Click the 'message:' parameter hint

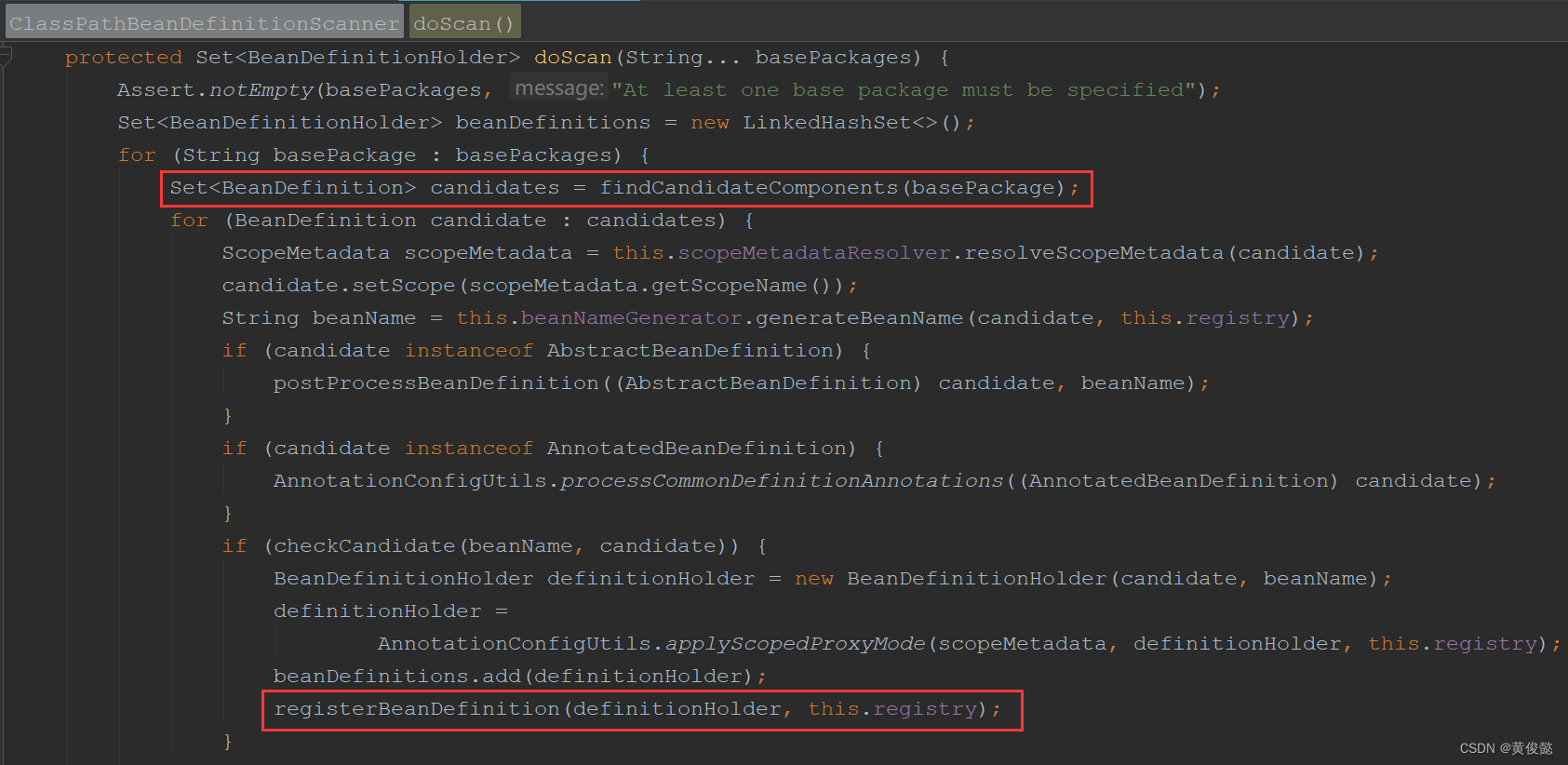[559, 88]
